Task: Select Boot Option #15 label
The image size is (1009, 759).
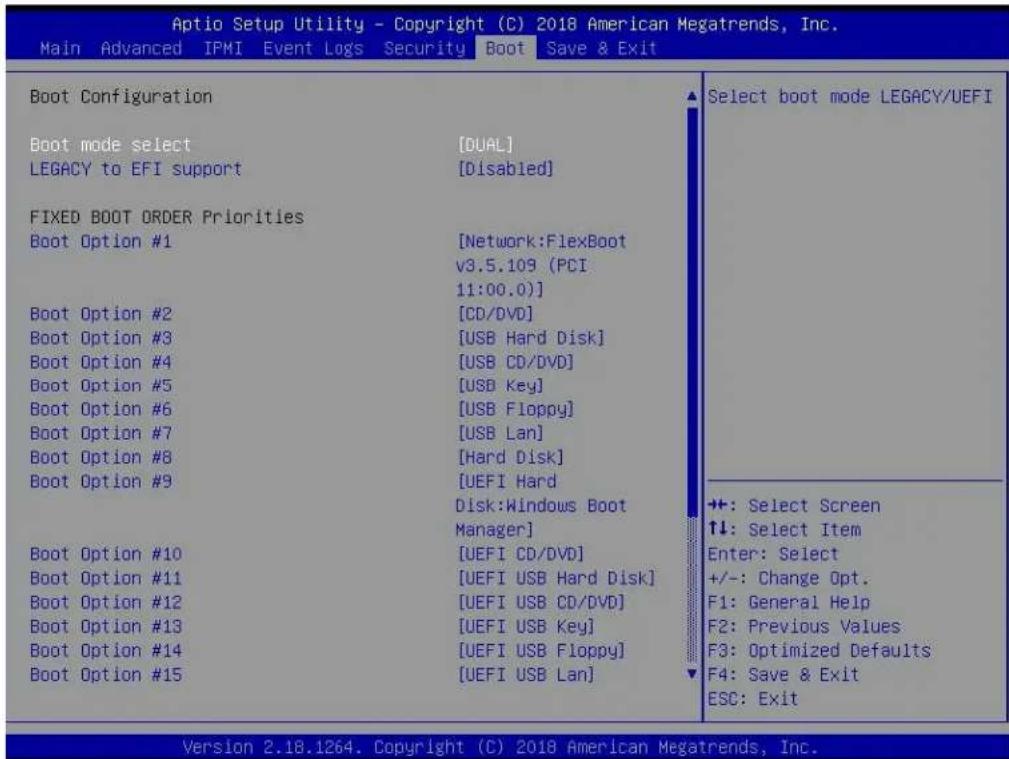Action: pos(106,675)
